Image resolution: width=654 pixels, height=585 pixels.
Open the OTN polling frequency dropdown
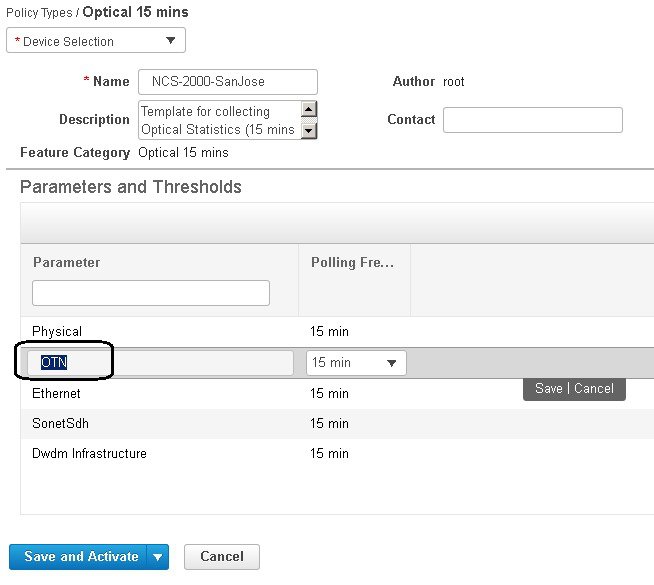coord(356,363)
